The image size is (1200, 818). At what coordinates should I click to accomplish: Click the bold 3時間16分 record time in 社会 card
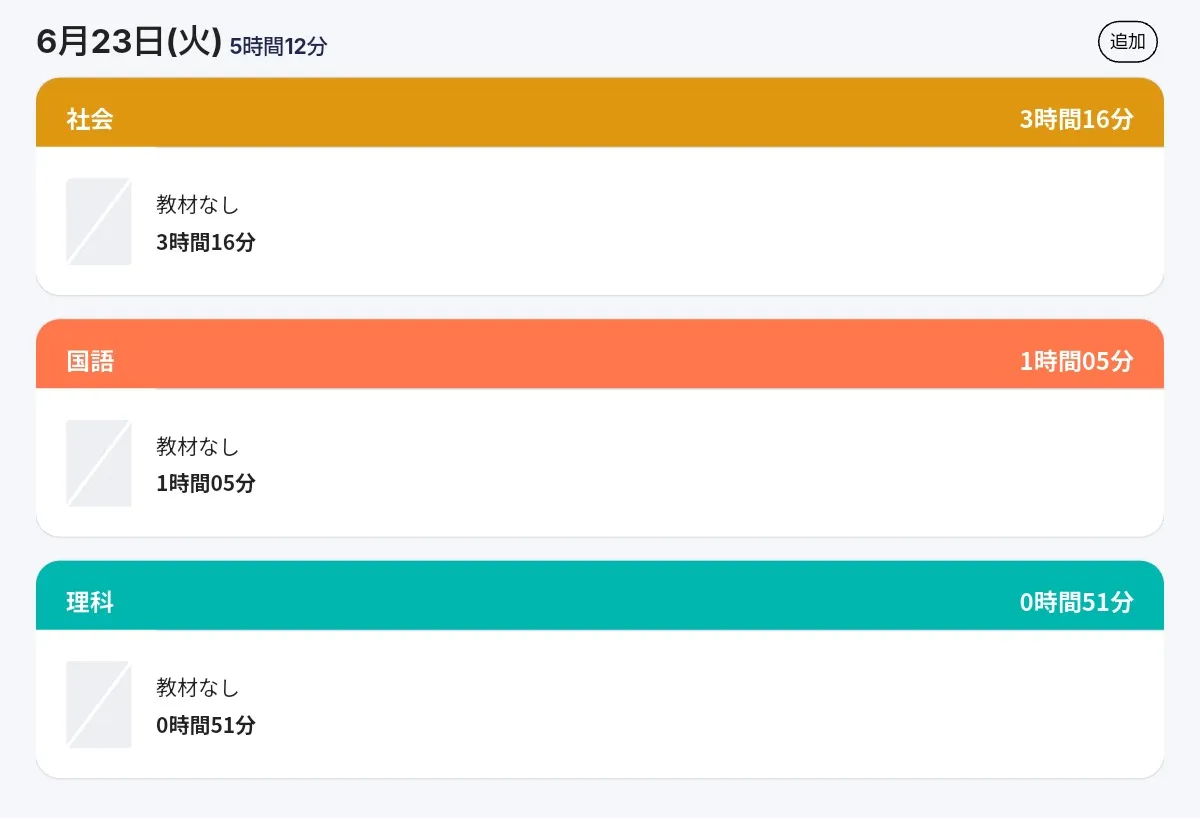click(206, 242)
